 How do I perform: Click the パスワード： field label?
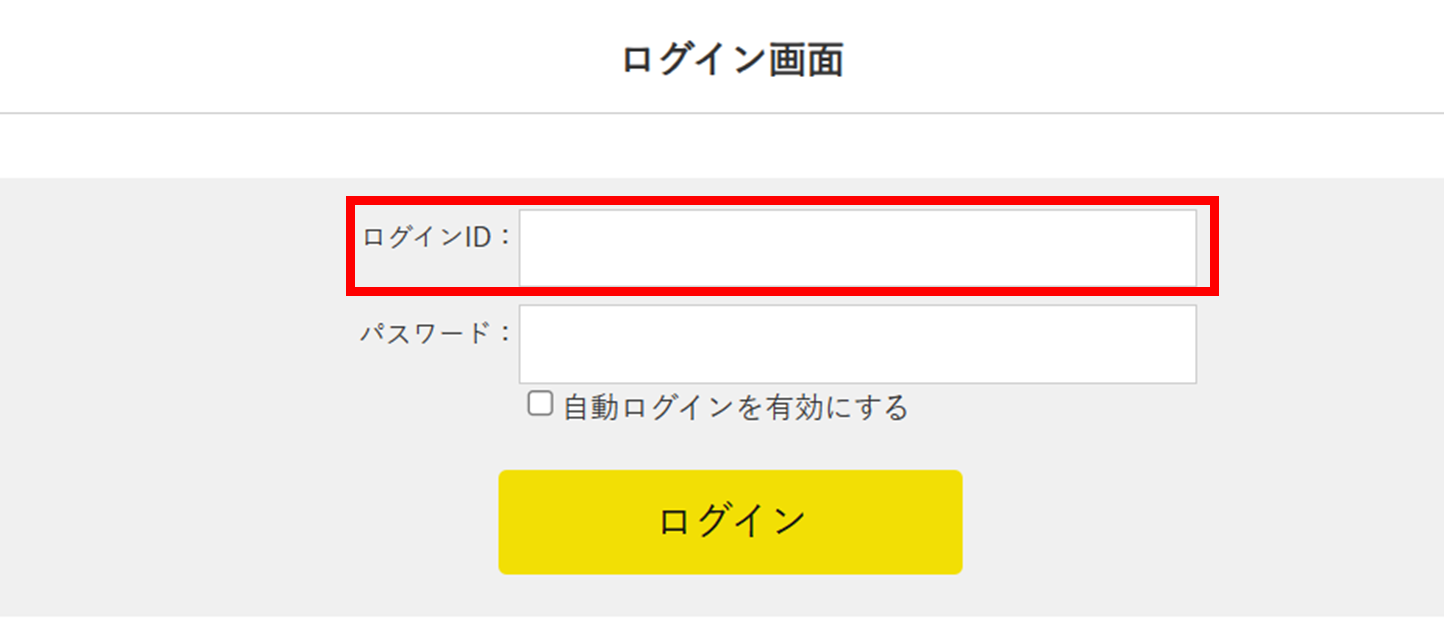[436, 334]
